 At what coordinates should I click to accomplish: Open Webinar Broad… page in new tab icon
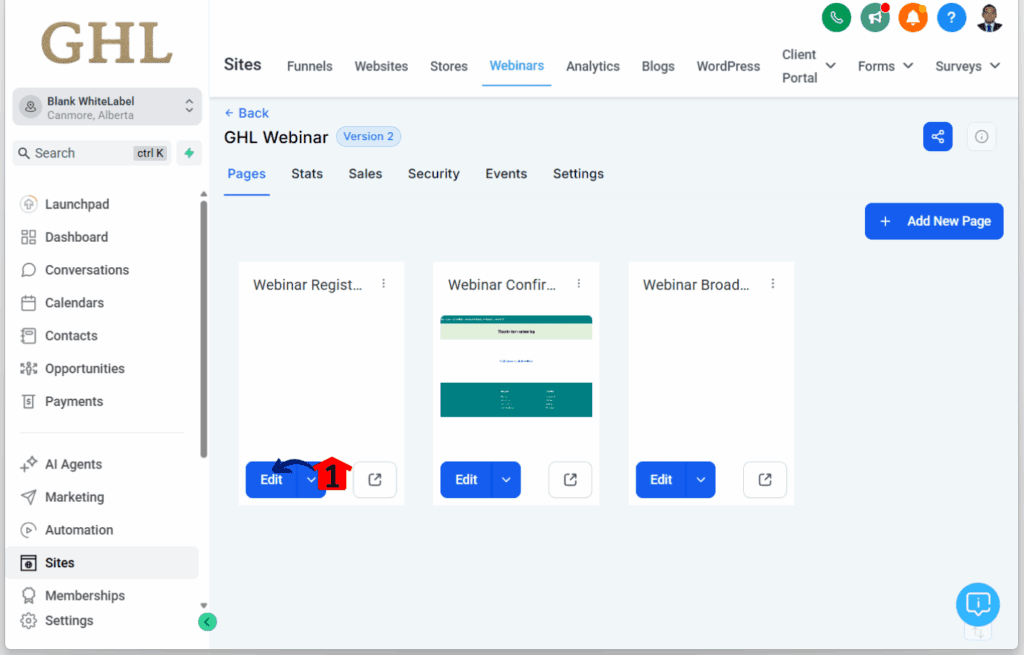point(765,479)
